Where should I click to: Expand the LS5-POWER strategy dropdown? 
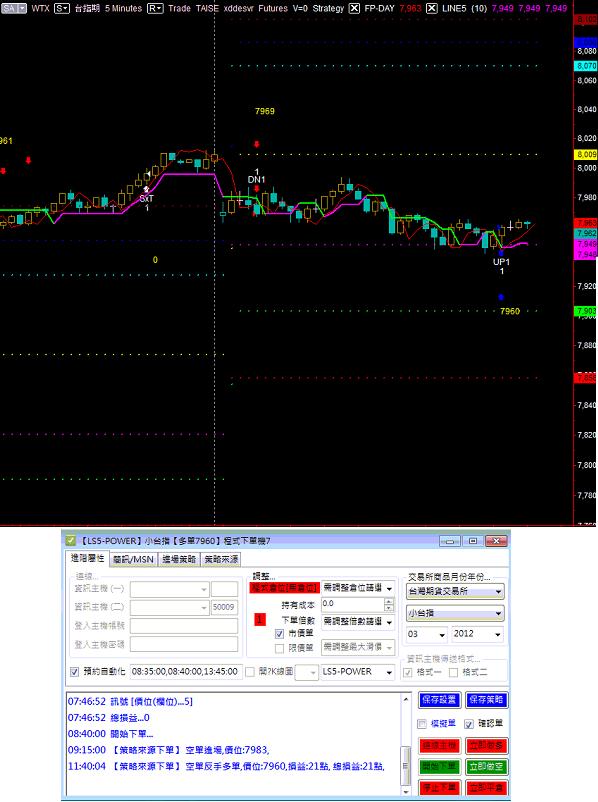(x=358, y=672)
